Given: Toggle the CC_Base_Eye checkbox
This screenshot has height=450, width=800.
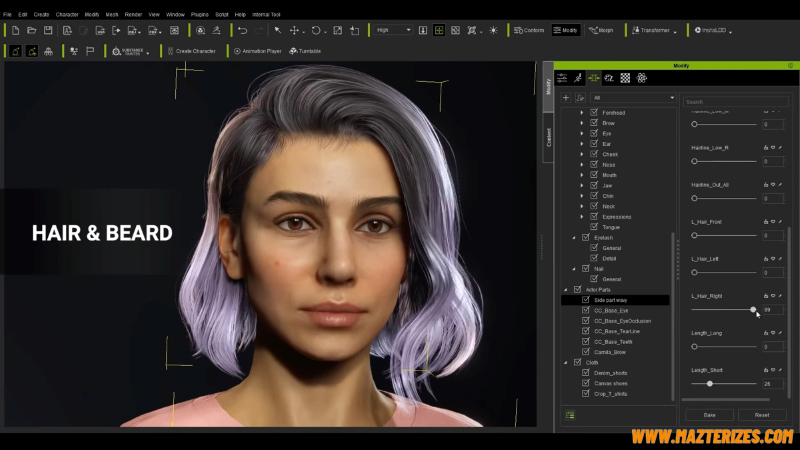Looking at the screenshot, I should click(586, 310).
